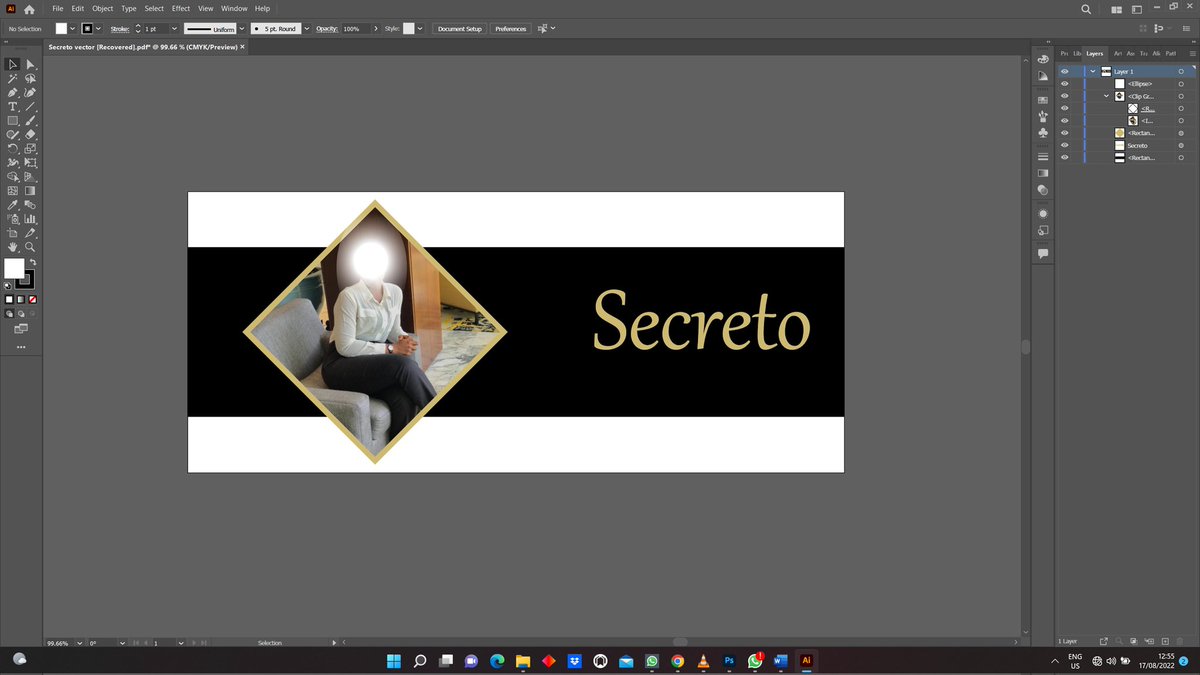Hide the gold <Rectangle> layer item
The height and width of the screenshot is (675, 1200).
pyautogui.click(x=1064, y=133)
